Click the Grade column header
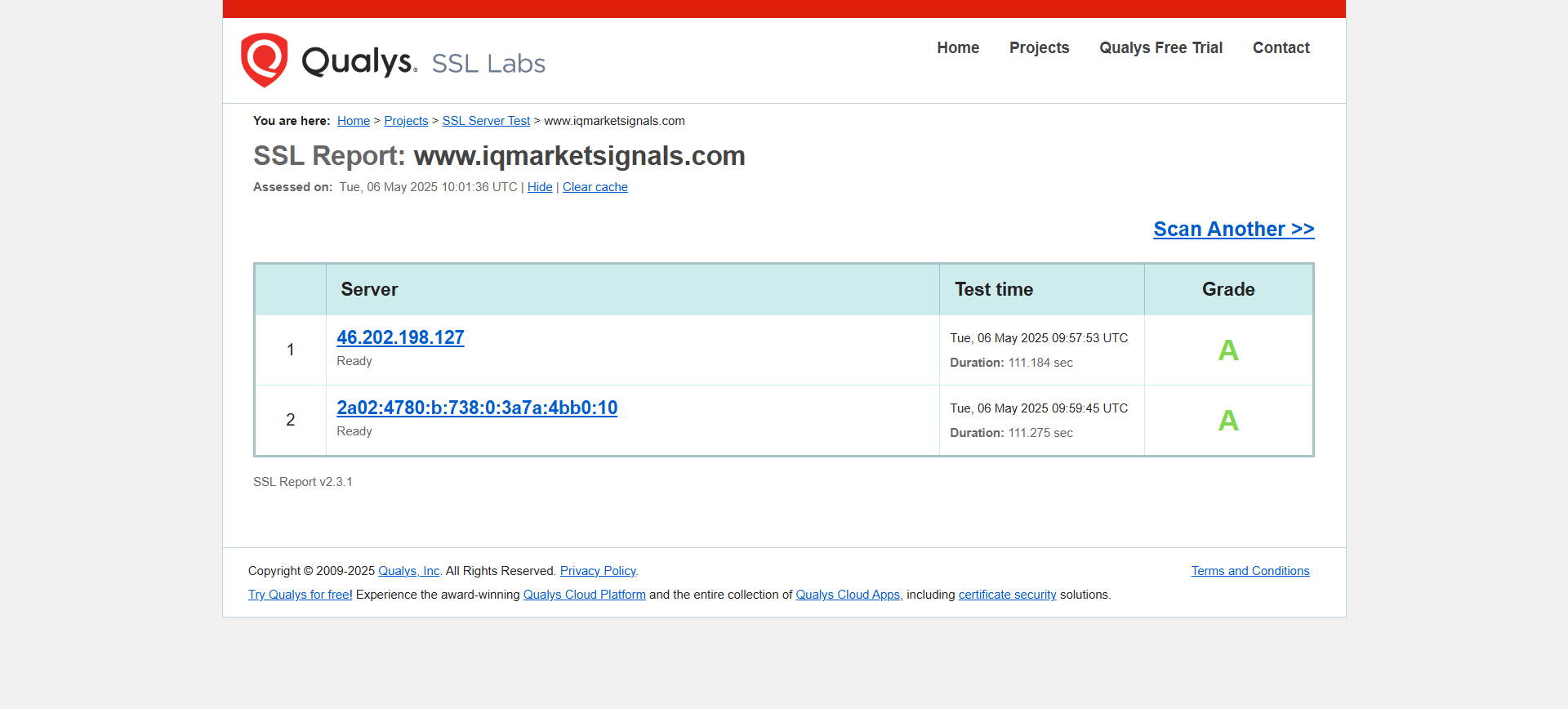The image size is (1568, 709). pos(1228,289)
